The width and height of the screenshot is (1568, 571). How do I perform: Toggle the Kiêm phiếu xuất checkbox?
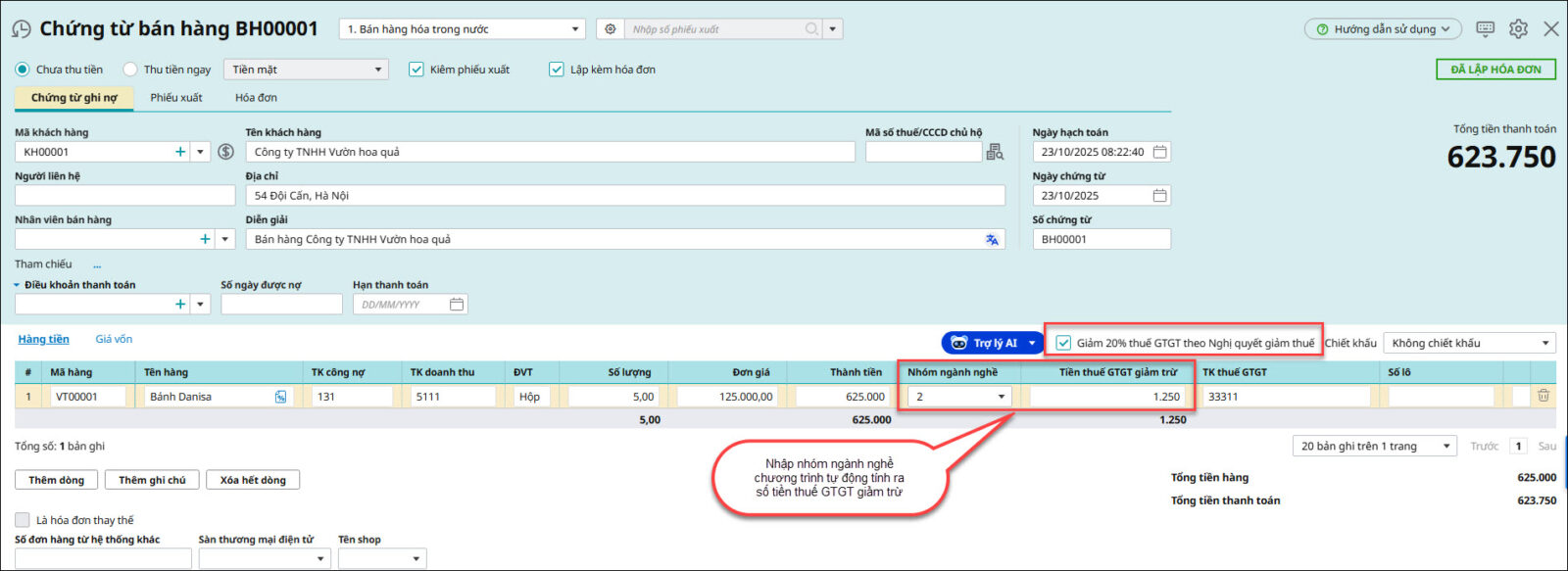point(416,70)
